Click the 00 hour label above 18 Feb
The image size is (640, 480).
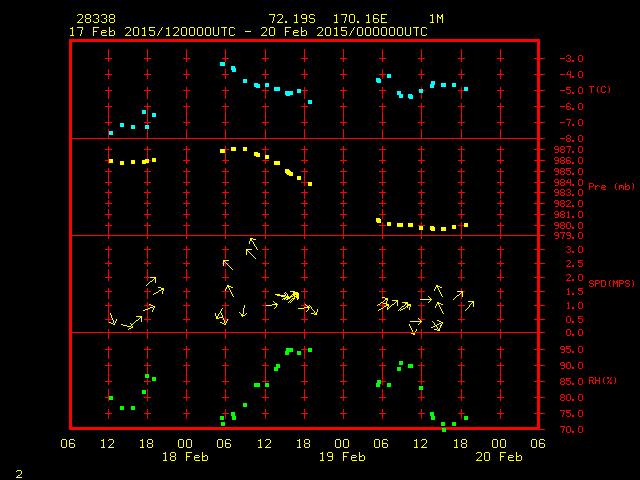click(185, 444)
